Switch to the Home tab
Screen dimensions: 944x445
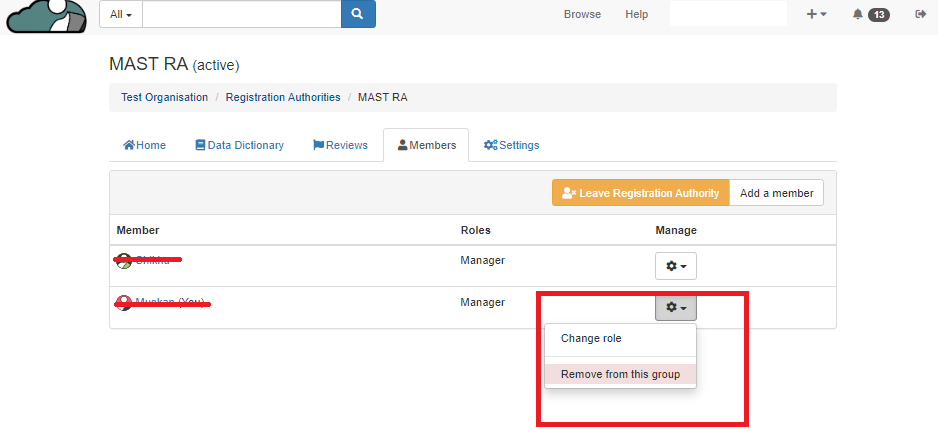tap(145, 145)
